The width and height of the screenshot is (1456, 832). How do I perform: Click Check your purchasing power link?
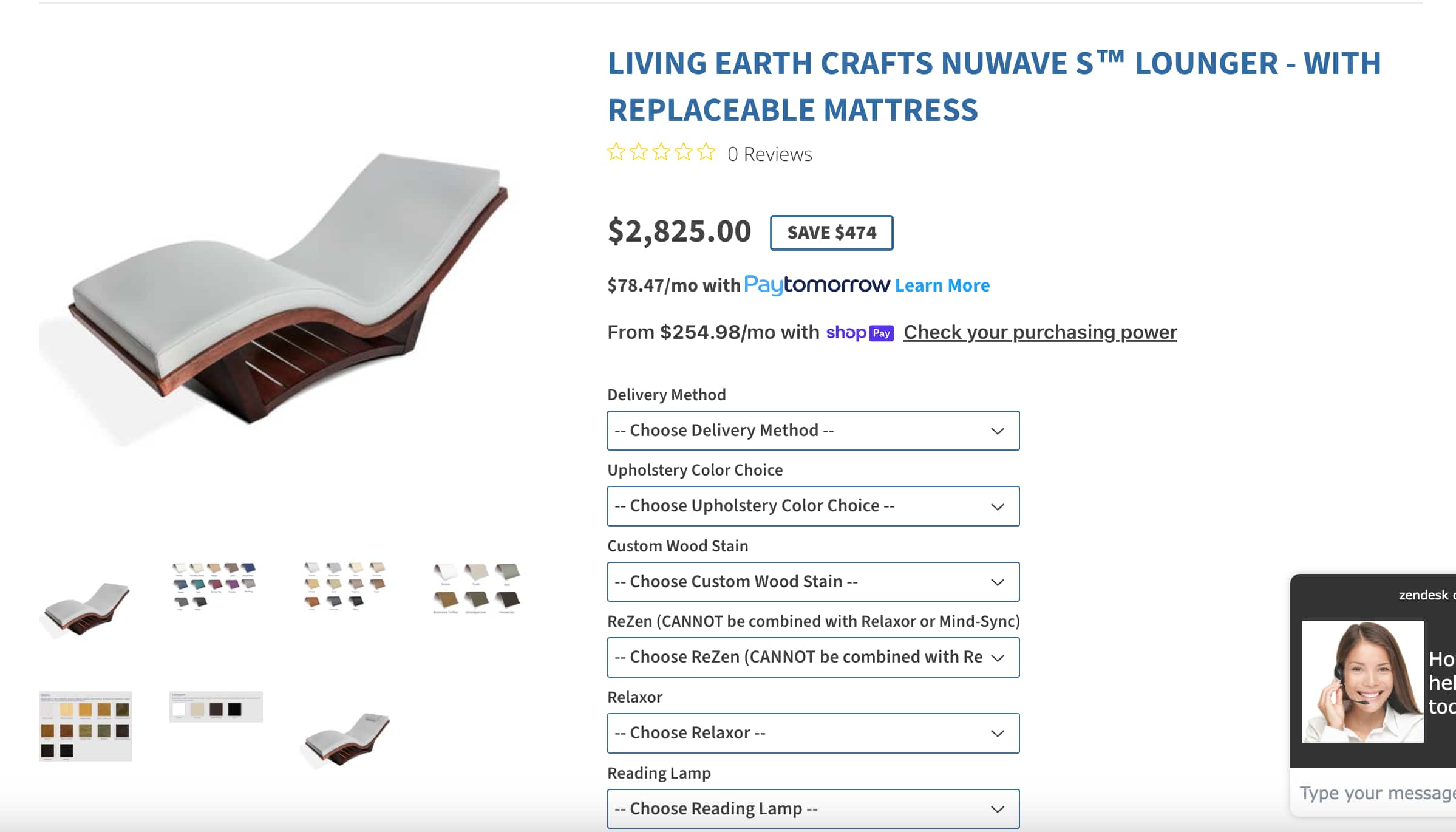click(x=1039, y=332)
